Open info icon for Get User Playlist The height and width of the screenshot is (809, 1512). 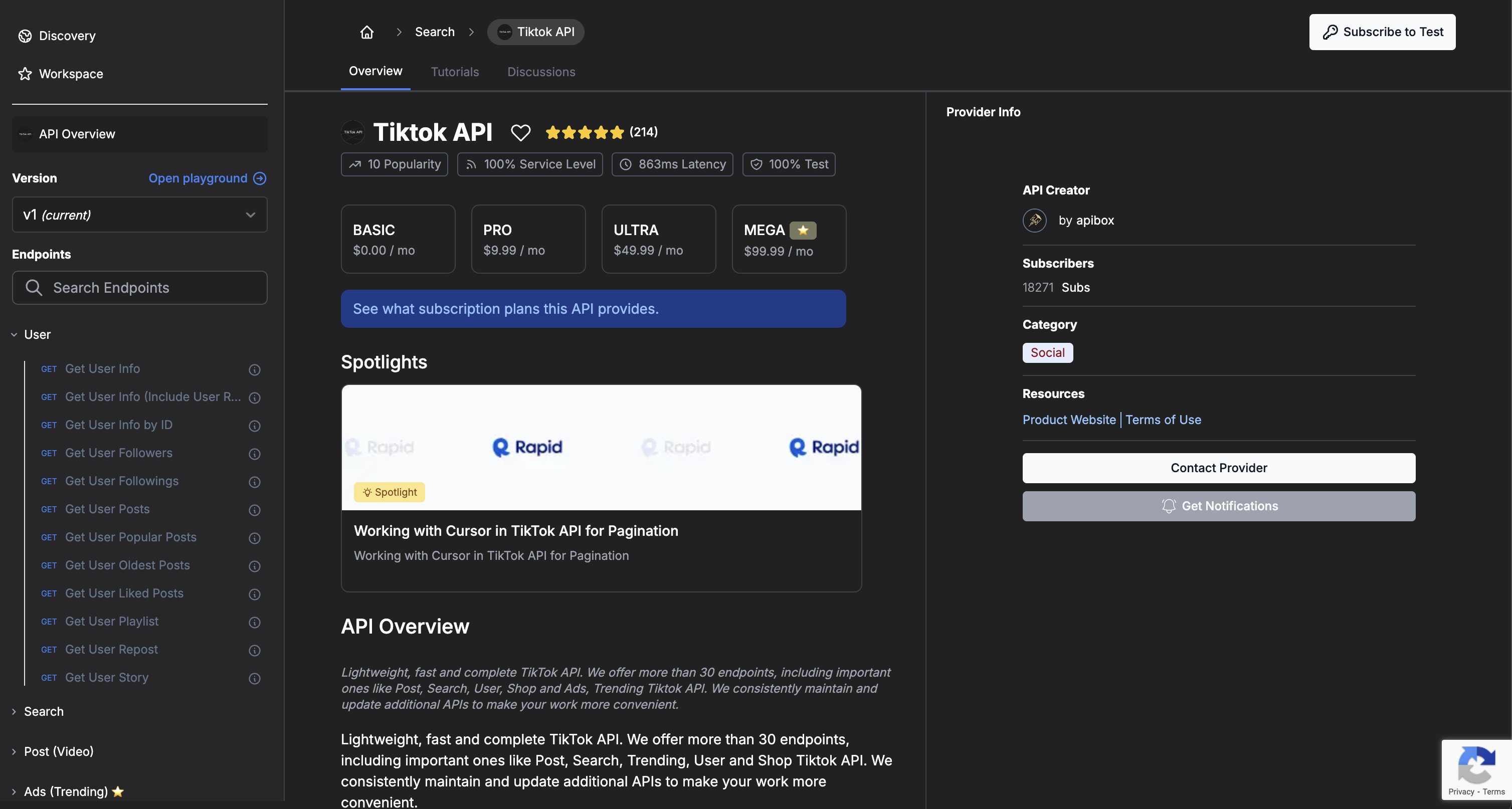click(254, 623)
